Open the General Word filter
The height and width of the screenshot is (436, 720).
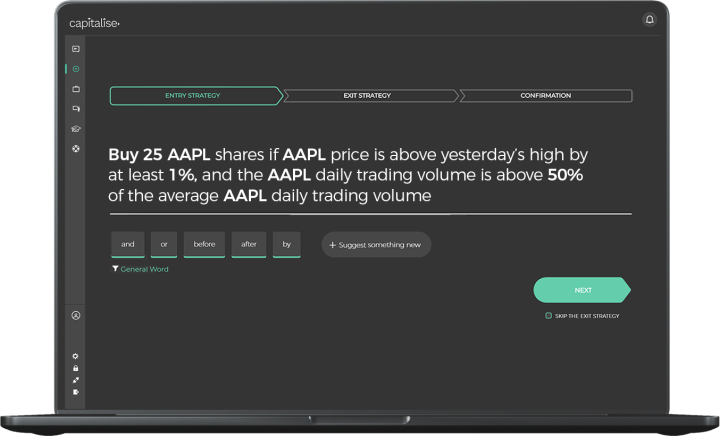coord(140,269)
